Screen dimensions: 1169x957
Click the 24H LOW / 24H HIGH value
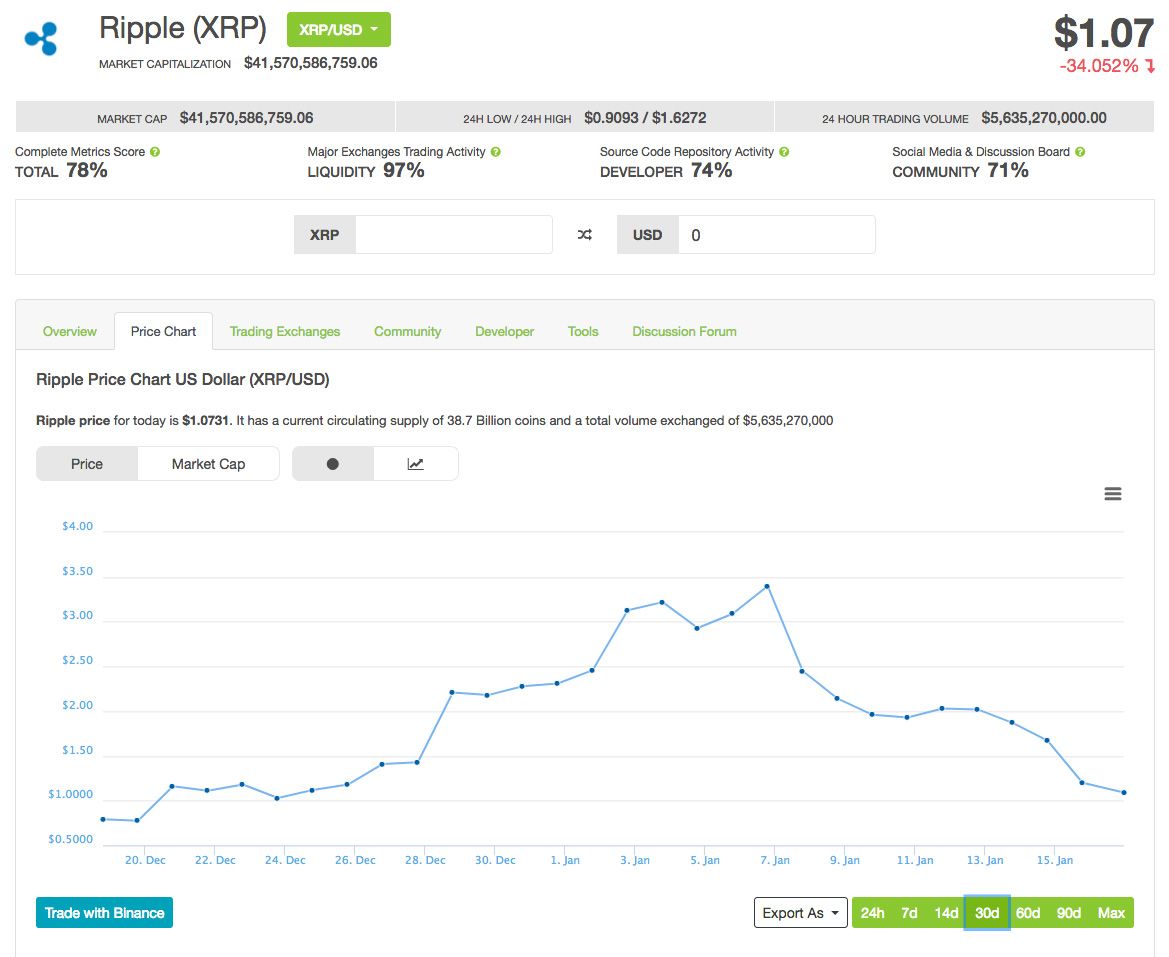point(645,118)
